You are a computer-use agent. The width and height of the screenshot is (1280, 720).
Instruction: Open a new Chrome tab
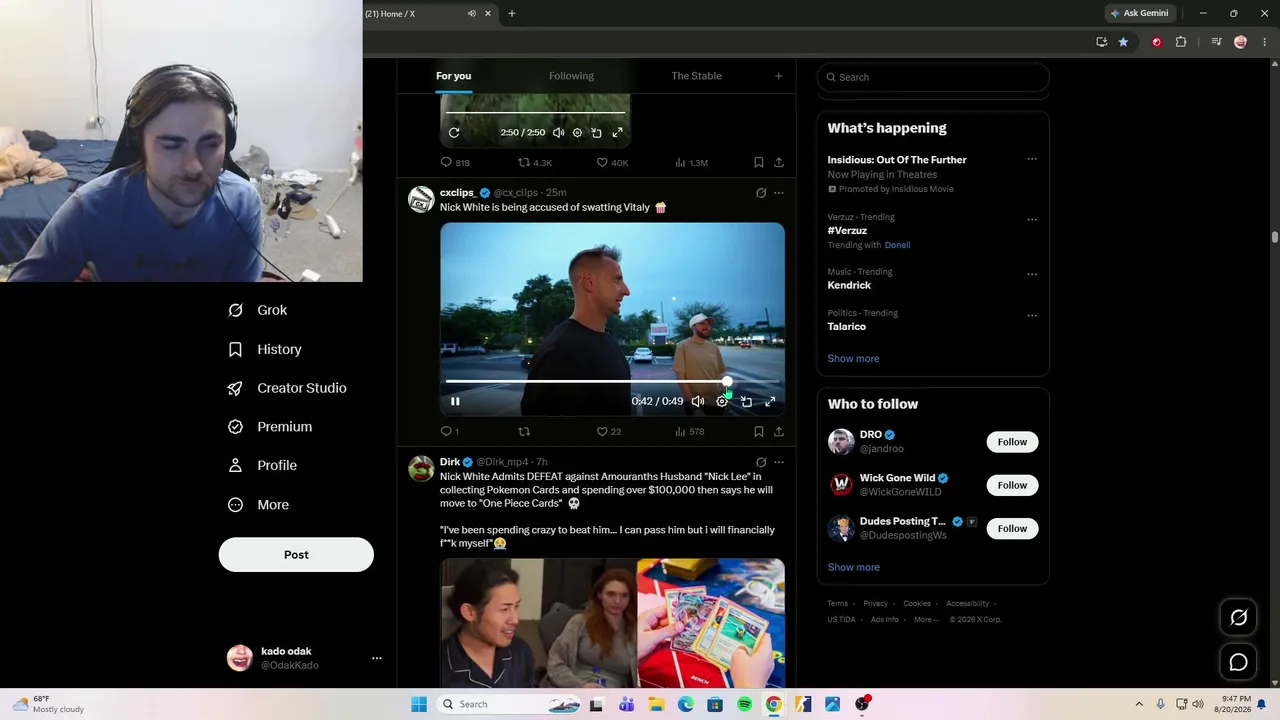512,13
